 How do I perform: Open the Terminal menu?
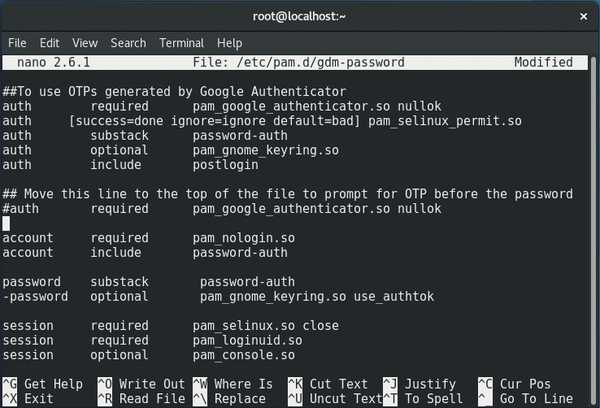(181, 43)
